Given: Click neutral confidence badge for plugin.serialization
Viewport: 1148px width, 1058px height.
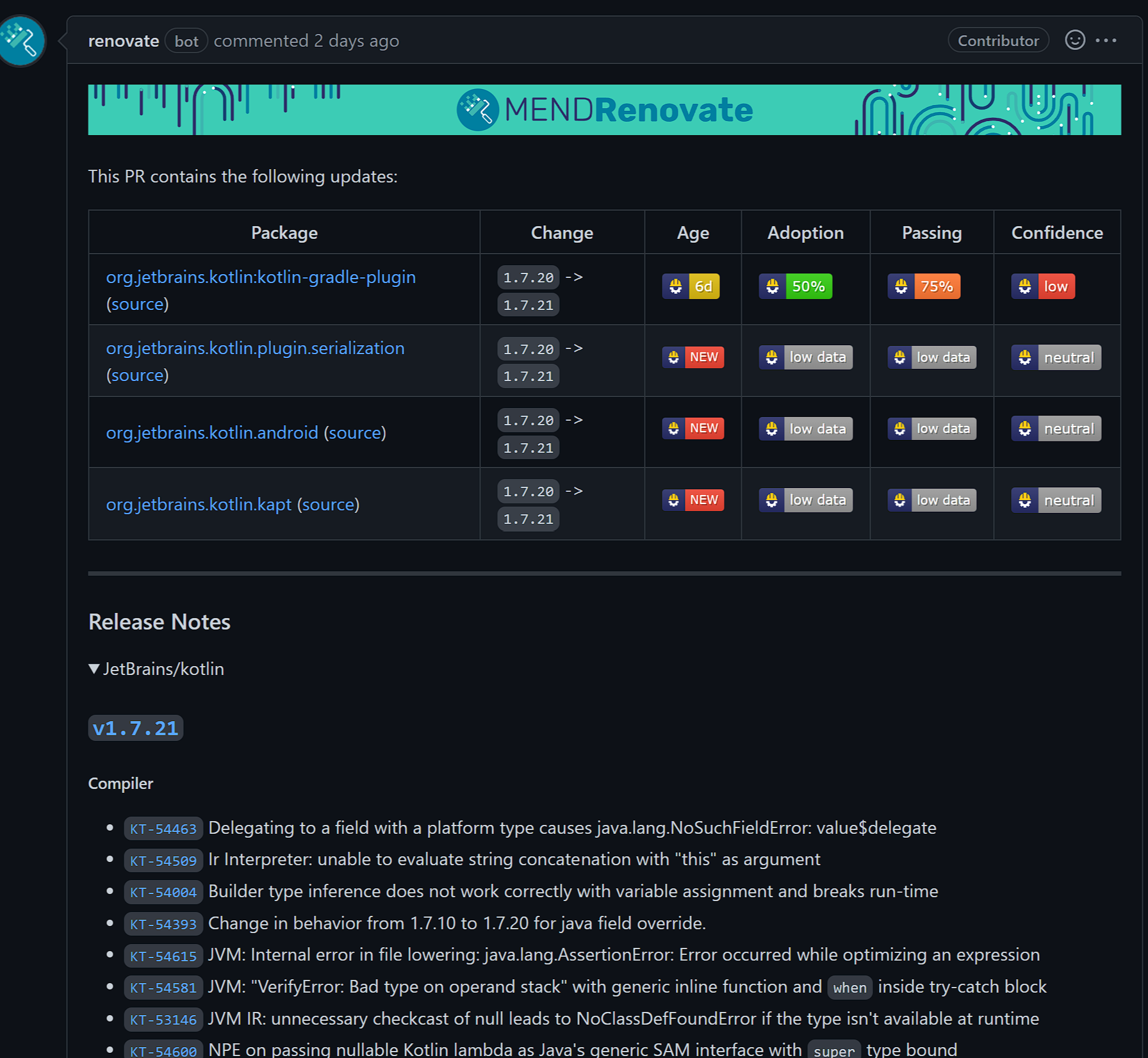Looking at the screenshot, I should [1056, 357].
